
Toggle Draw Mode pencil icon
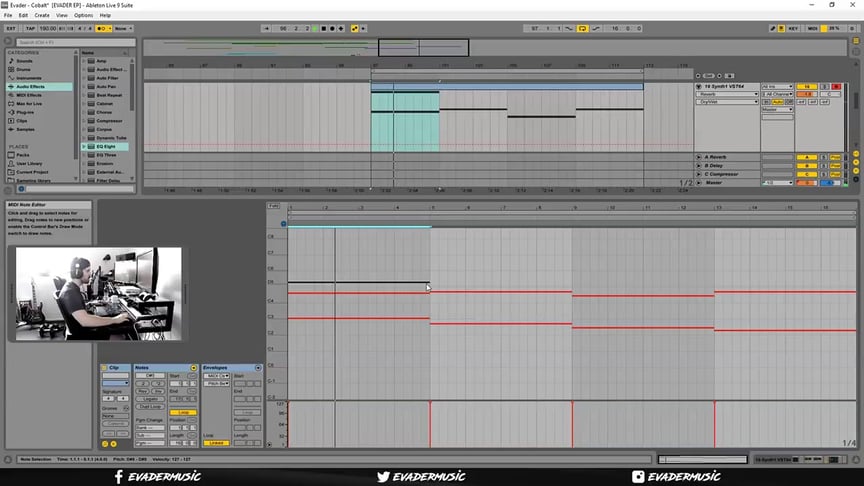773,29
